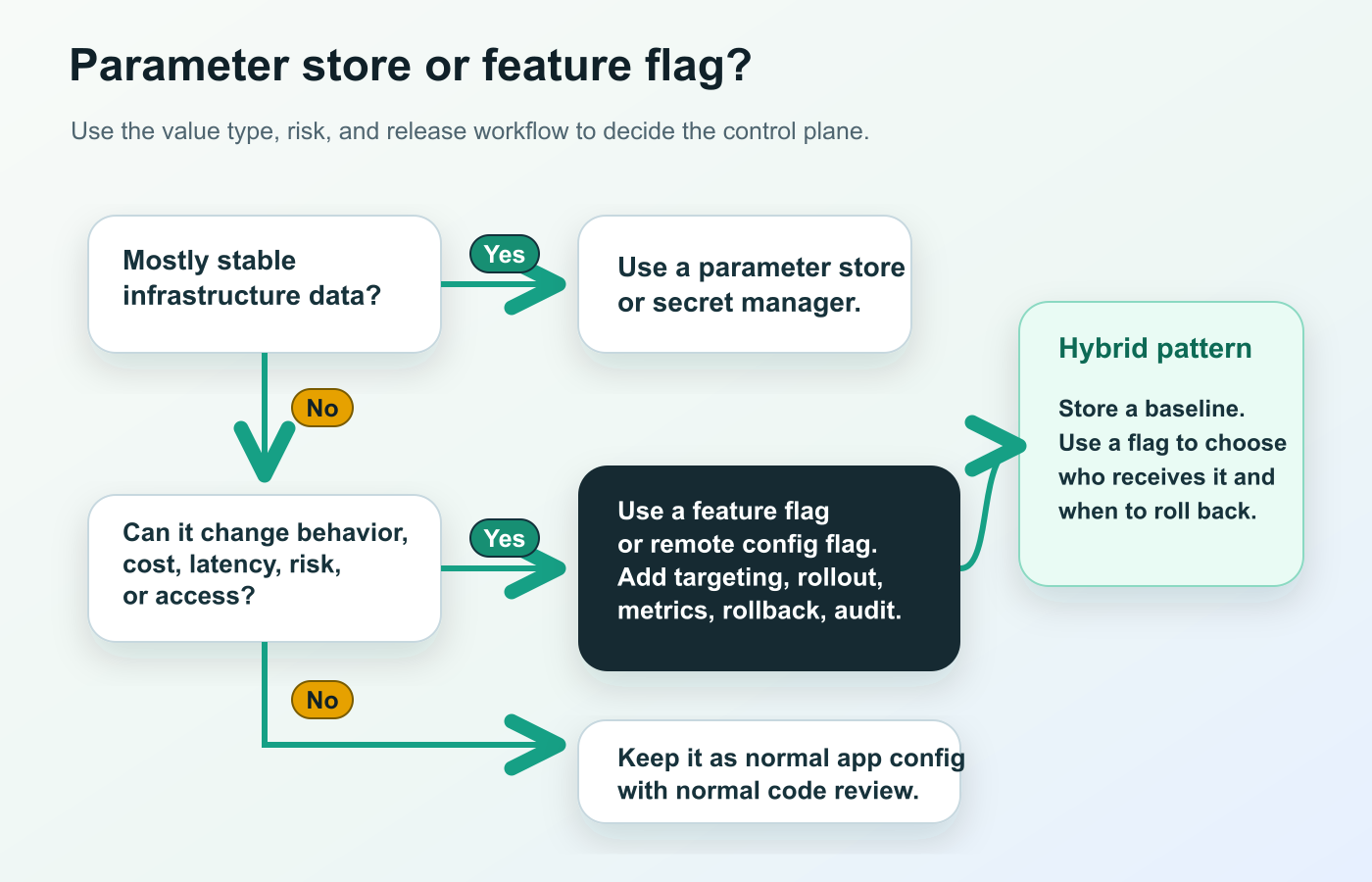
Task: Select 'Use a parameter store or secret manager' box
Action: [745, 284]
